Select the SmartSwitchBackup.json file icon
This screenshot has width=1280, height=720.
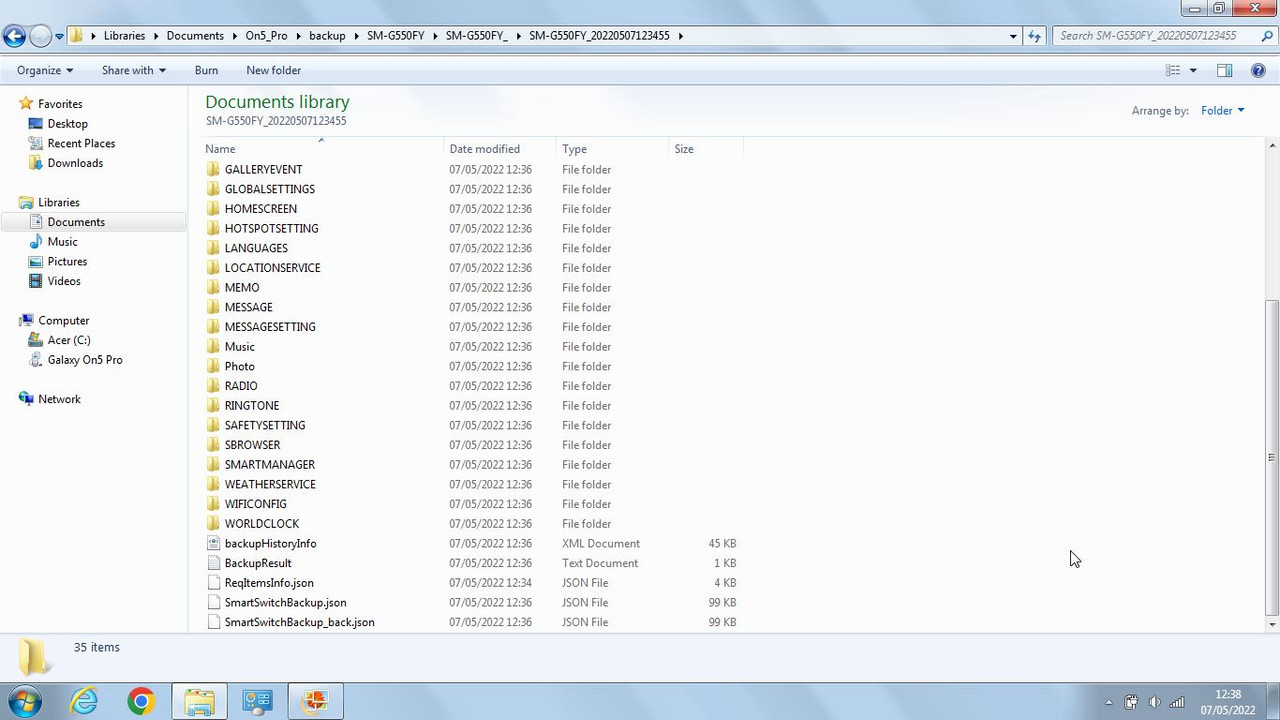pos(213,602)
